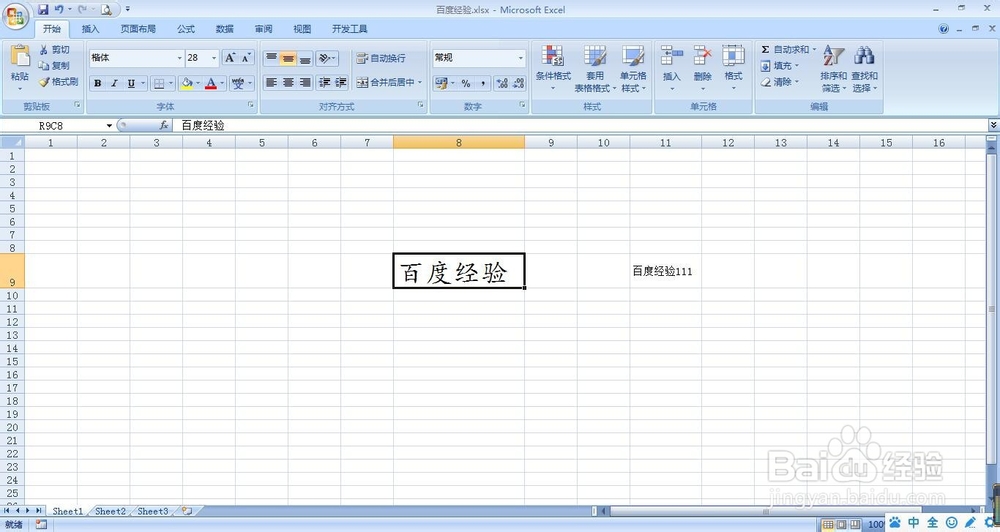Open format as table 套用表格格式

[595, 68]
